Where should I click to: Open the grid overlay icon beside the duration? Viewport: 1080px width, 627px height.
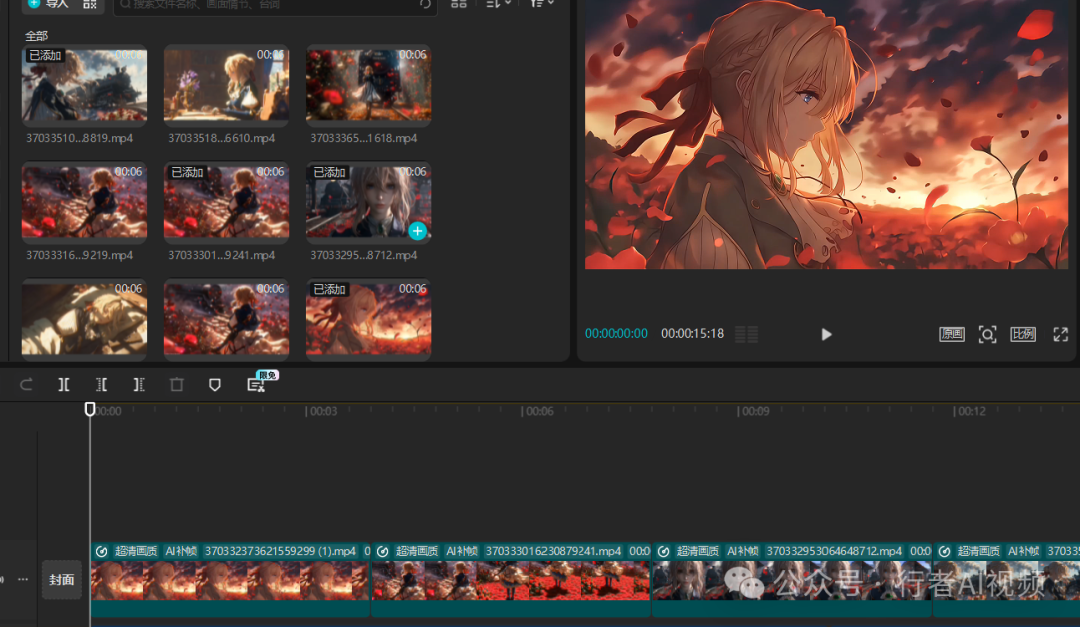747,334
